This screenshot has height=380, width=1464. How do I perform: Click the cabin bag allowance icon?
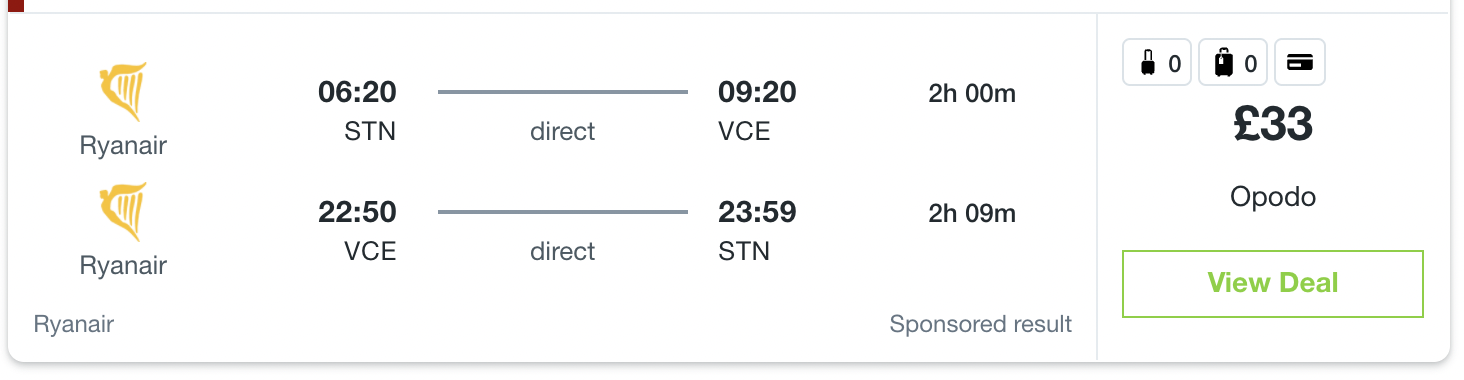1157,63
